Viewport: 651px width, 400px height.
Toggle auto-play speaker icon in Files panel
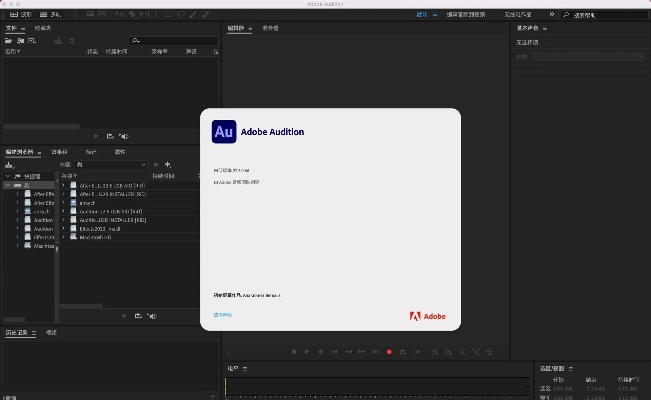coord(123,135)
